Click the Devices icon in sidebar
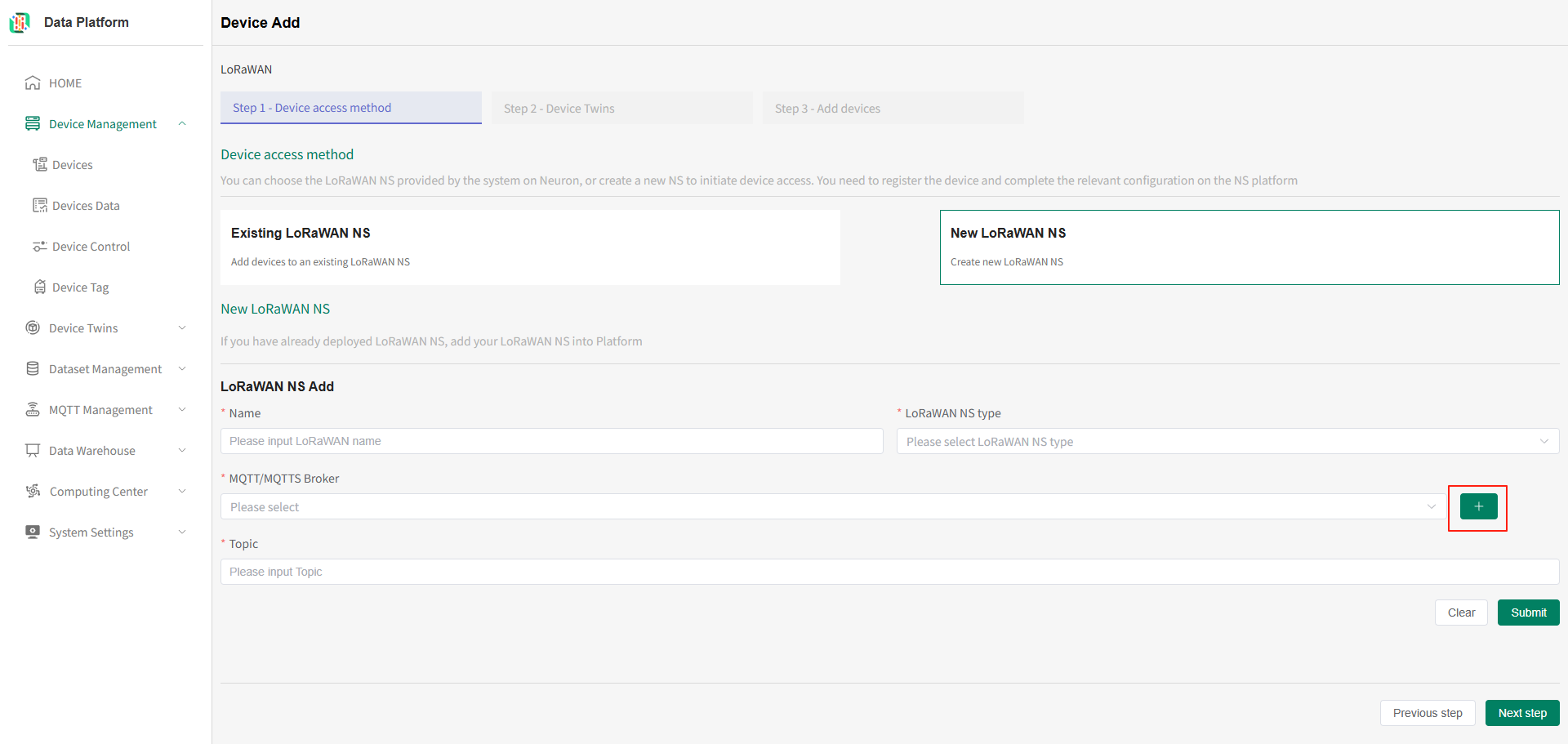Viewport: 1568px width, 744px height. tap(39, 165)
